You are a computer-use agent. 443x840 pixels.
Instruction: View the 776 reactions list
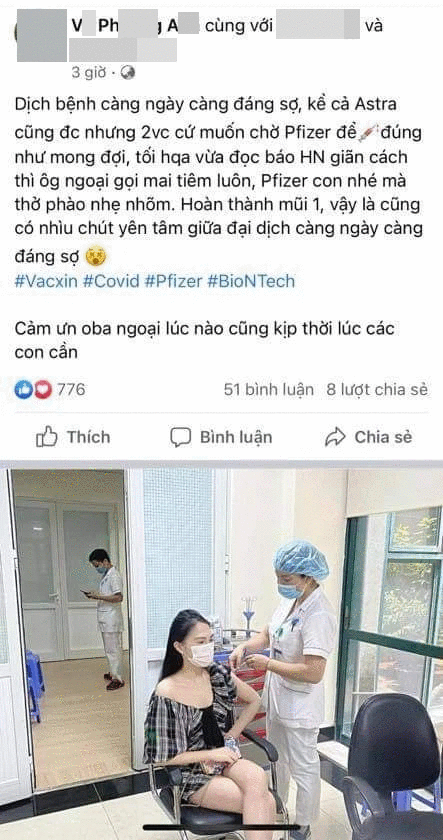[x=71, y=389]
